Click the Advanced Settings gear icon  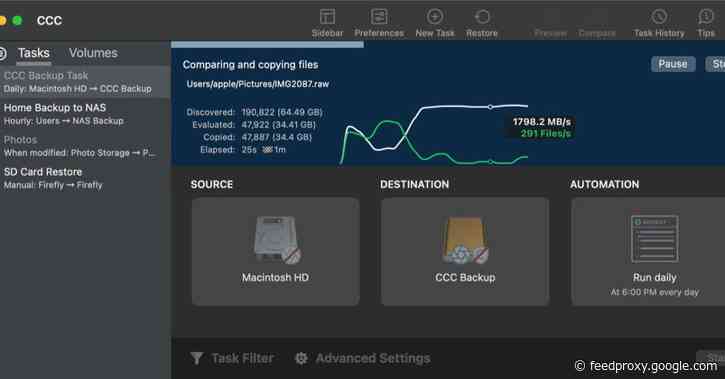301,358
